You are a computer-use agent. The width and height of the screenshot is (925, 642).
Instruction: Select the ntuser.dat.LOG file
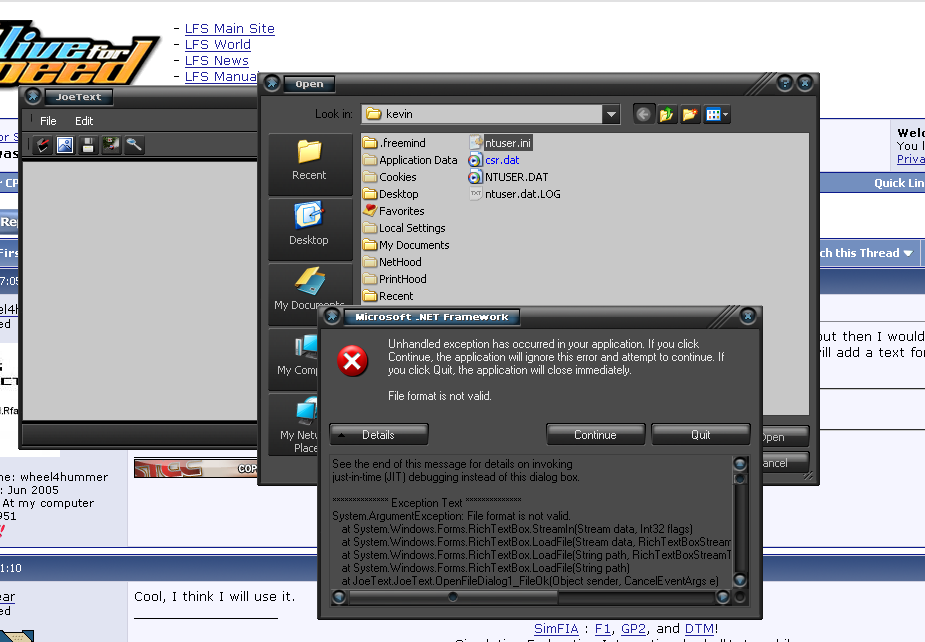pos(515,194)
